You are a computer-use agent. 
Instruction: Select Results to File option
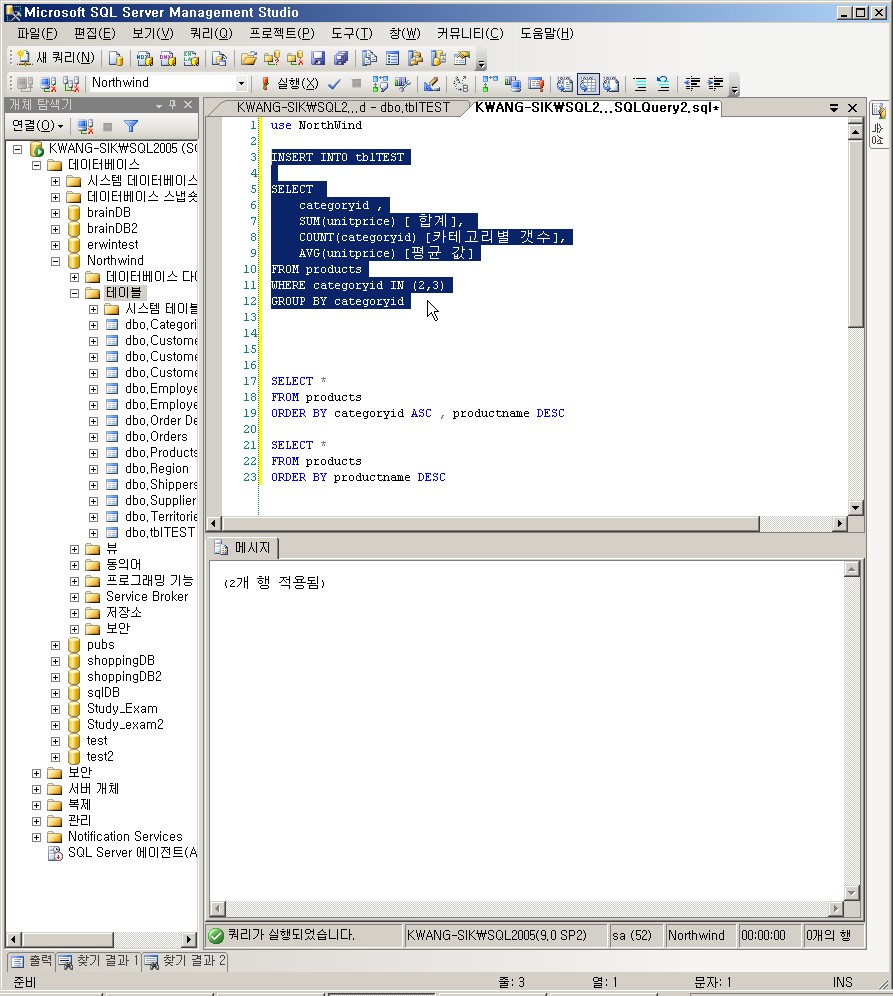click(x=611, y=83)
